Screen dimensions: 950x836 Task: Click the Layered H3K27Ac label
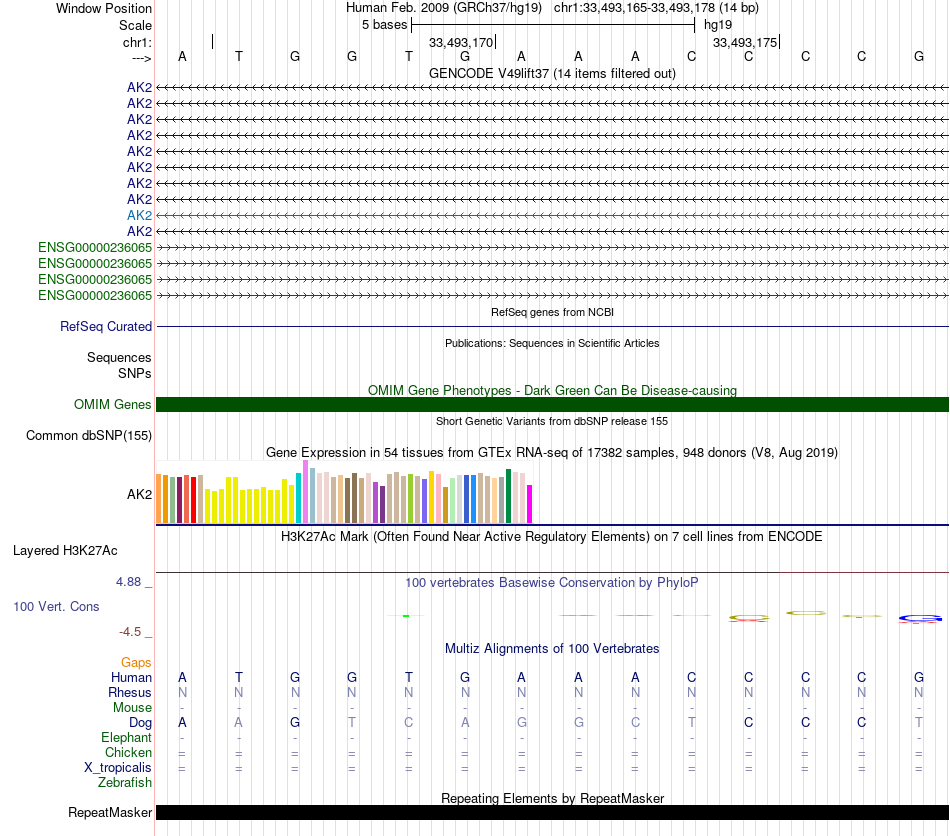click(65, 551)
